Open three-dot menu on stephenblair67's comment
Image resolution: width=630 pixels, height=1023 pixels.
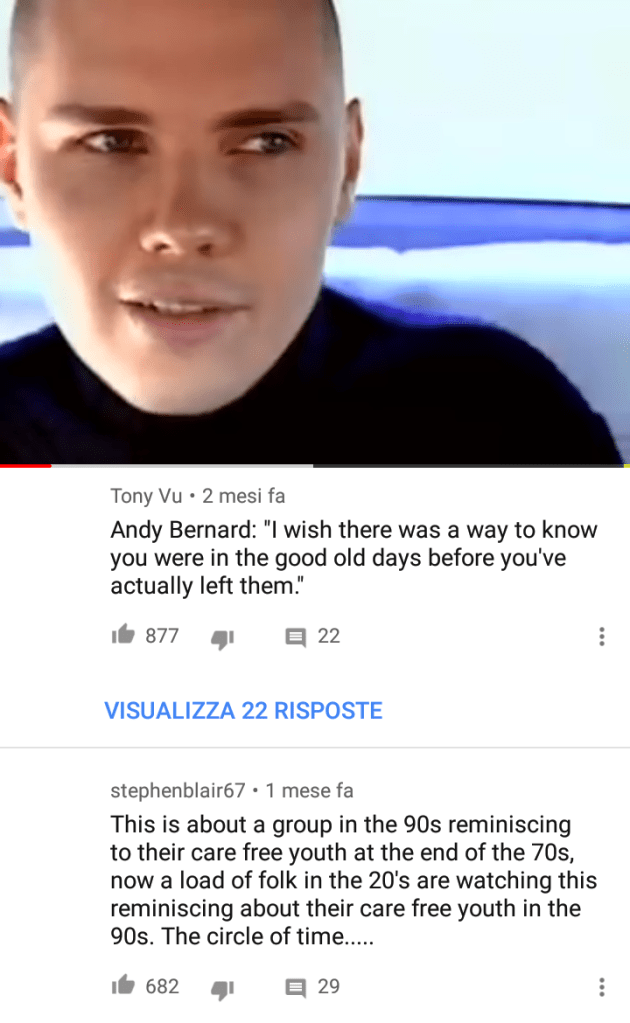click(x=601, y=986)
